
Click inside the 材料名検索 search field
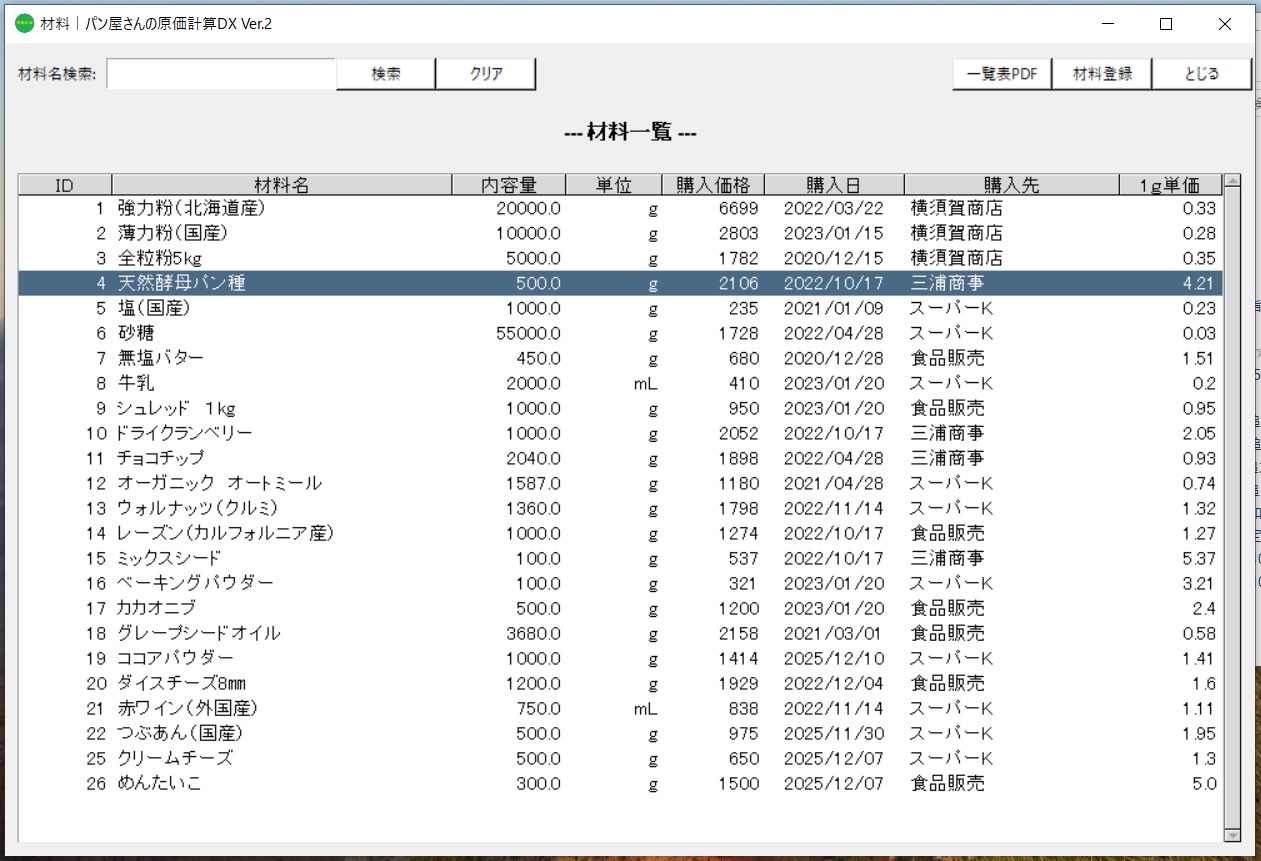pos(220,73)
